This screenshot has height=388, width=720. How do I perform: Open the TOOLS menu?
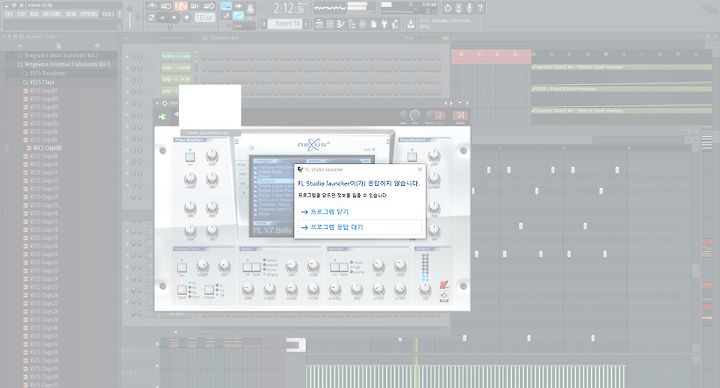[x=108, y=14]
